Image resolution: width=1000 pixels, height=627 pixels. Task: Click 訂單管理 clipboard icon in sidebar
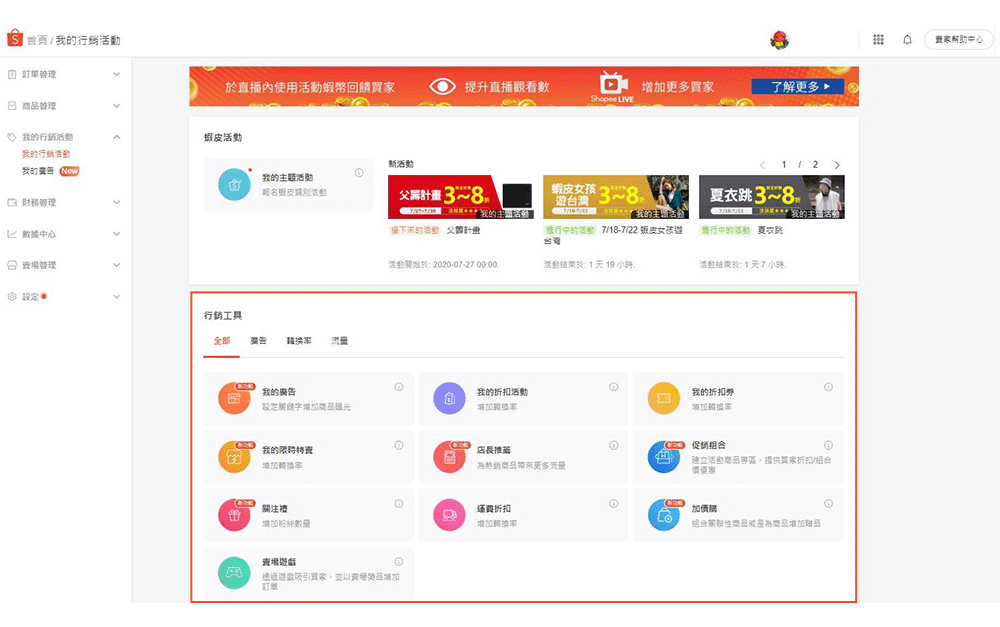click(11, 74)
